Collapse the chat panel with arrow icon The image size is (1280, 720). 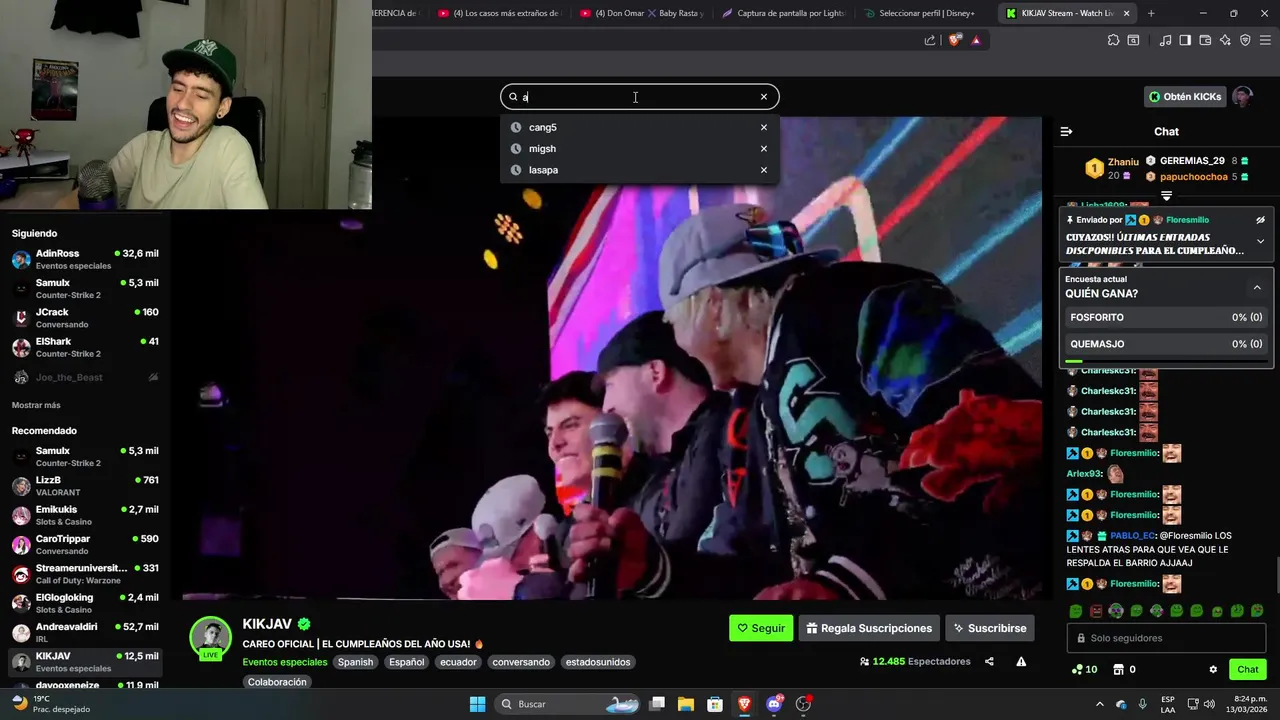[x=1066, y=131]
